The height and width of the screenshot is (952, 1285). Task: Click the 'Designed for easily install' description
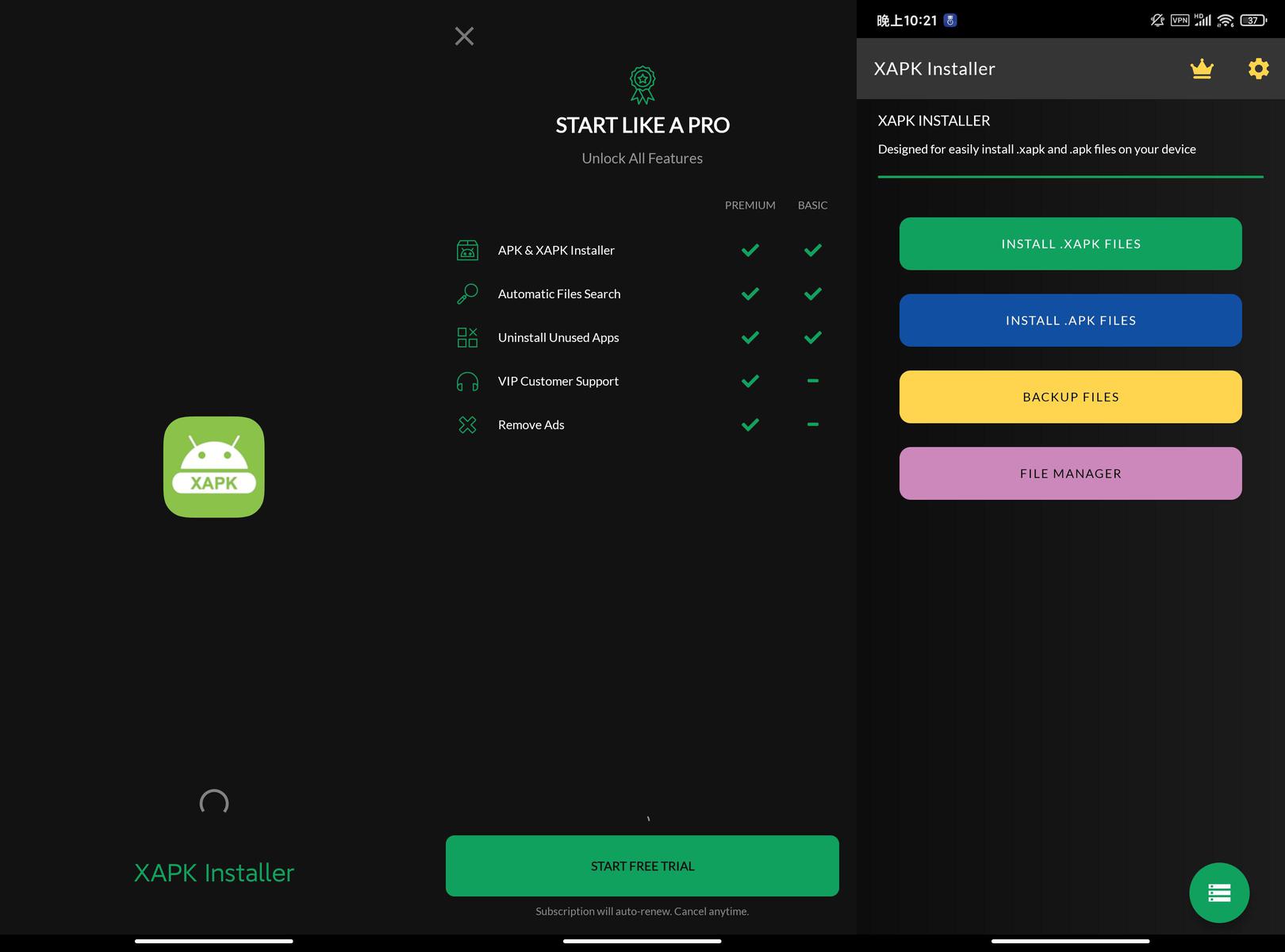coord(1037,149)
